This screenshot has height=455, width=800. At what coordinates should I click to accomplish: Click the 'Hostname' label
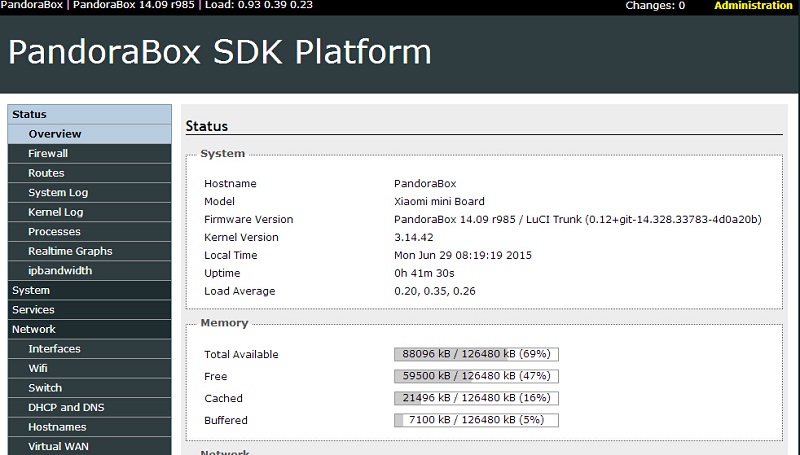[x=230, y=184]
